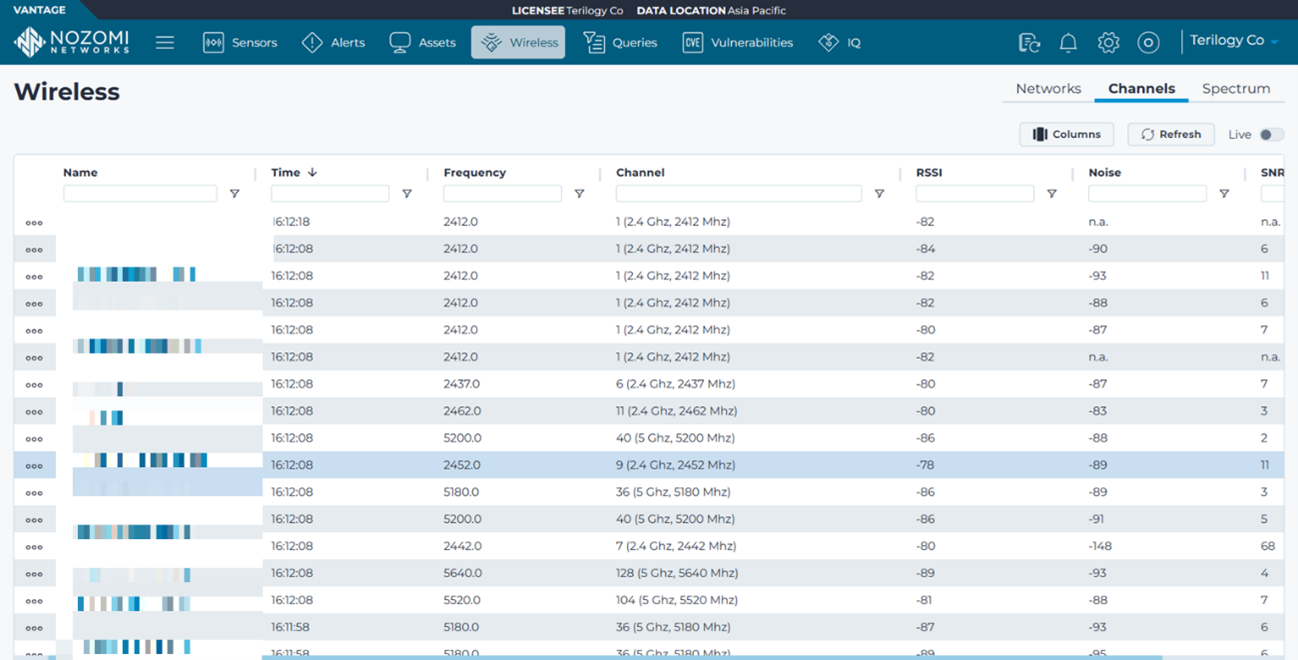Open row actions for the 2462.0 row

pos(34,412)
